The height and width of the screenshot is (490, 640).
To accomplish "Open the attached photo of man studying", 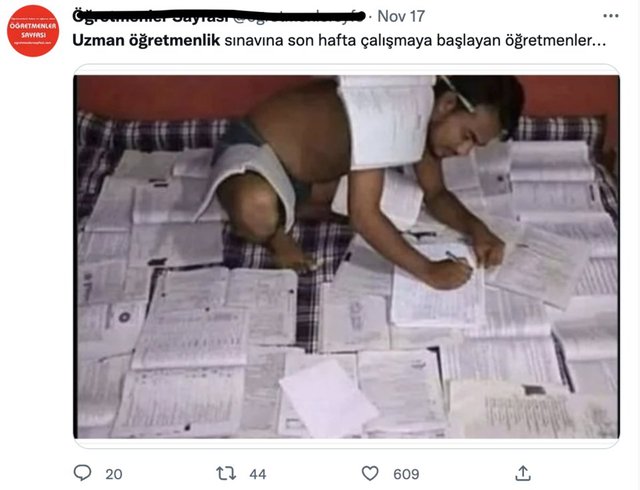I will pos(347,256).
